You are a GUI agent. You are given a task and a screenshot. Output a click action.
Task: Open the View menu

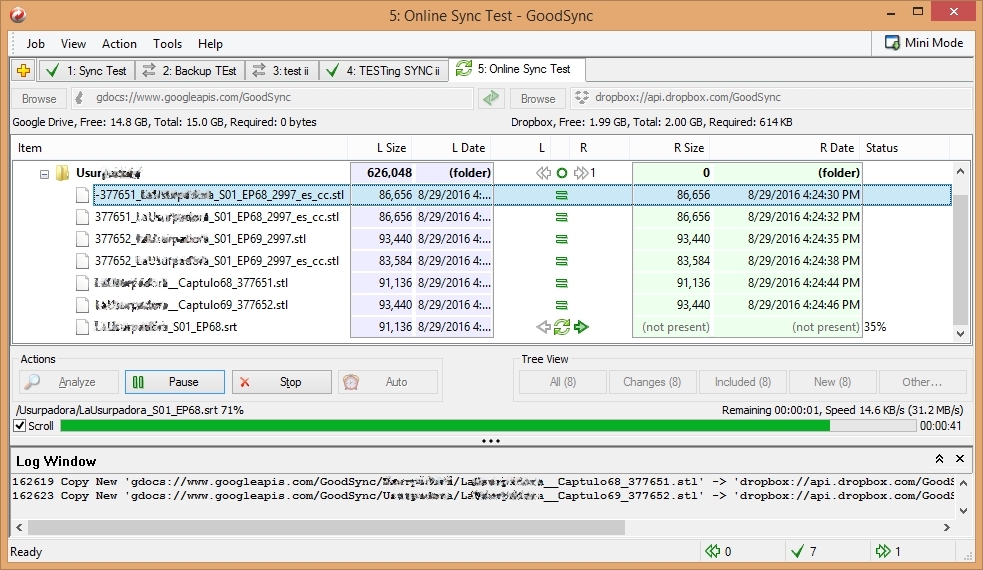(73, 44)
